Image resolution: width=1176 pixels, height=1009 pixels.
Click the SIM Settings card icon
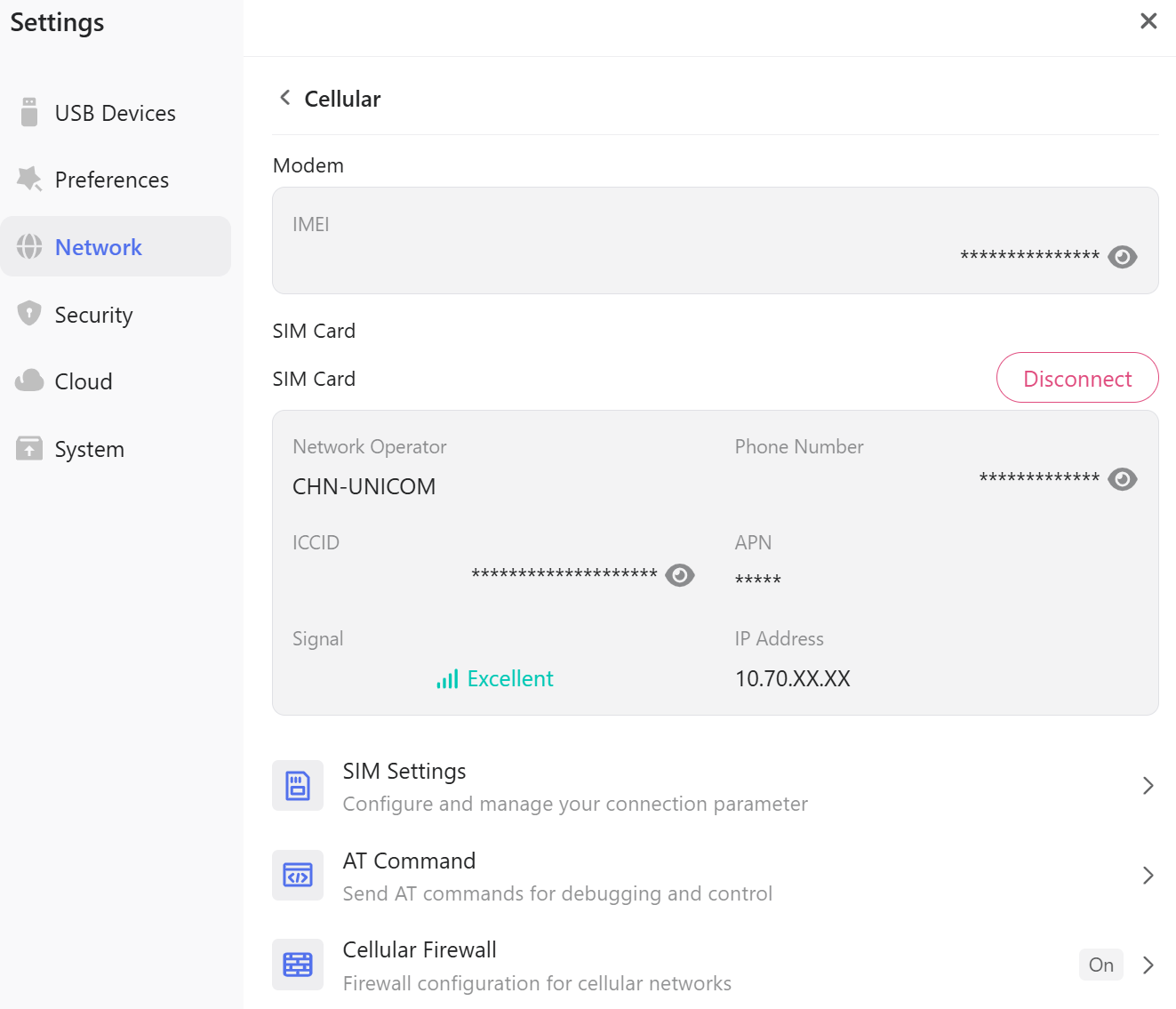point(298,786)
